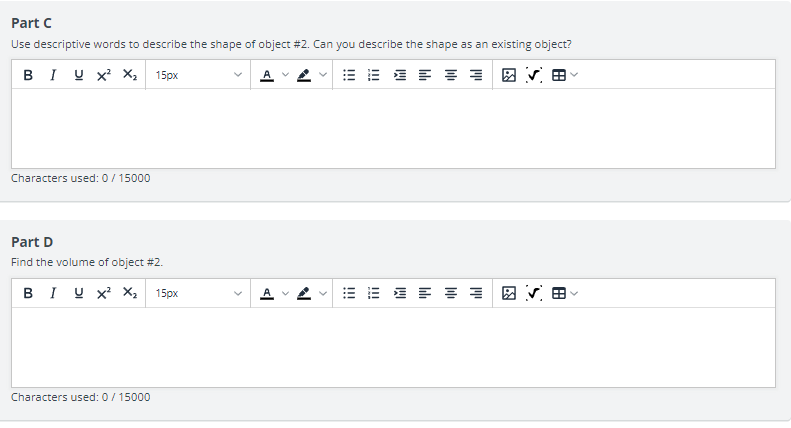Open font size dropdown in Part D
Screen dimensions: 791x428
pos(198,293)
